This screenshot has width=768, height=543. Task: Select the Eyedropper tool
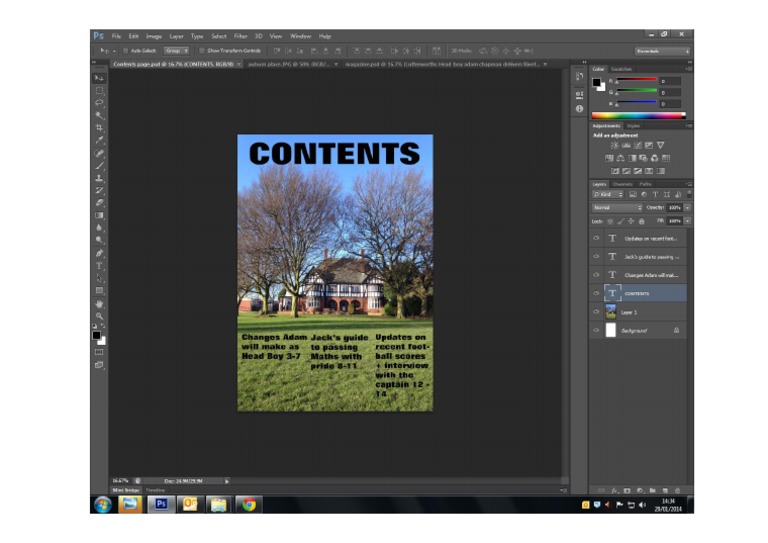point(99,140)
